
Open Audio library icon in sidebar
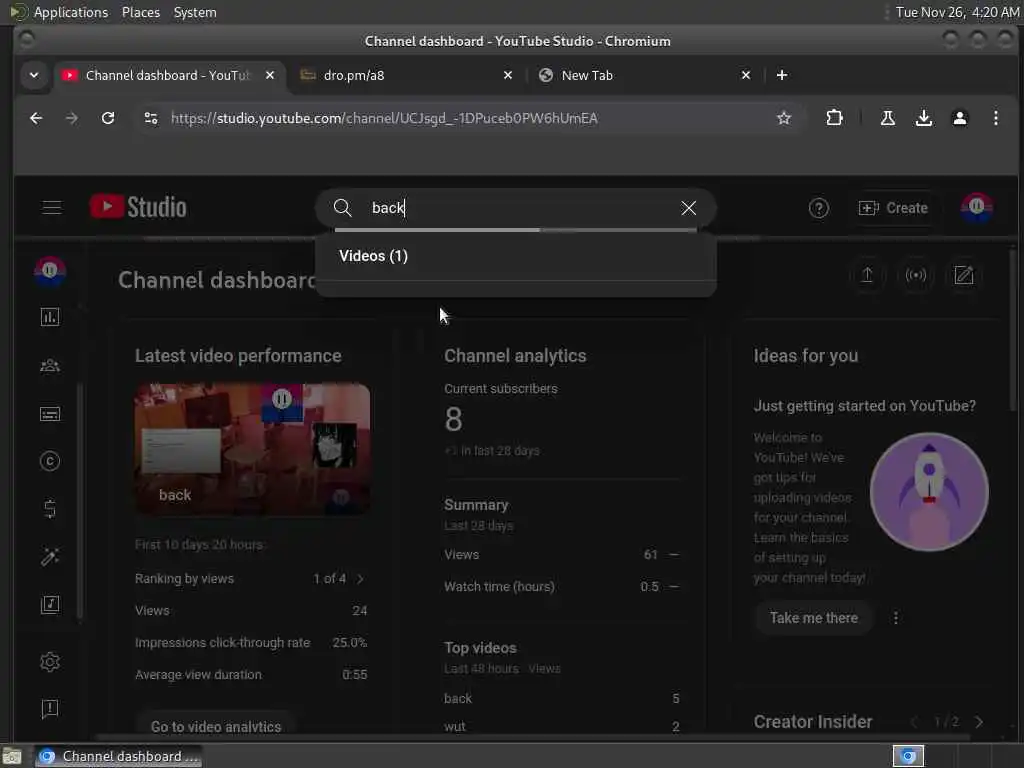point(50,605)
